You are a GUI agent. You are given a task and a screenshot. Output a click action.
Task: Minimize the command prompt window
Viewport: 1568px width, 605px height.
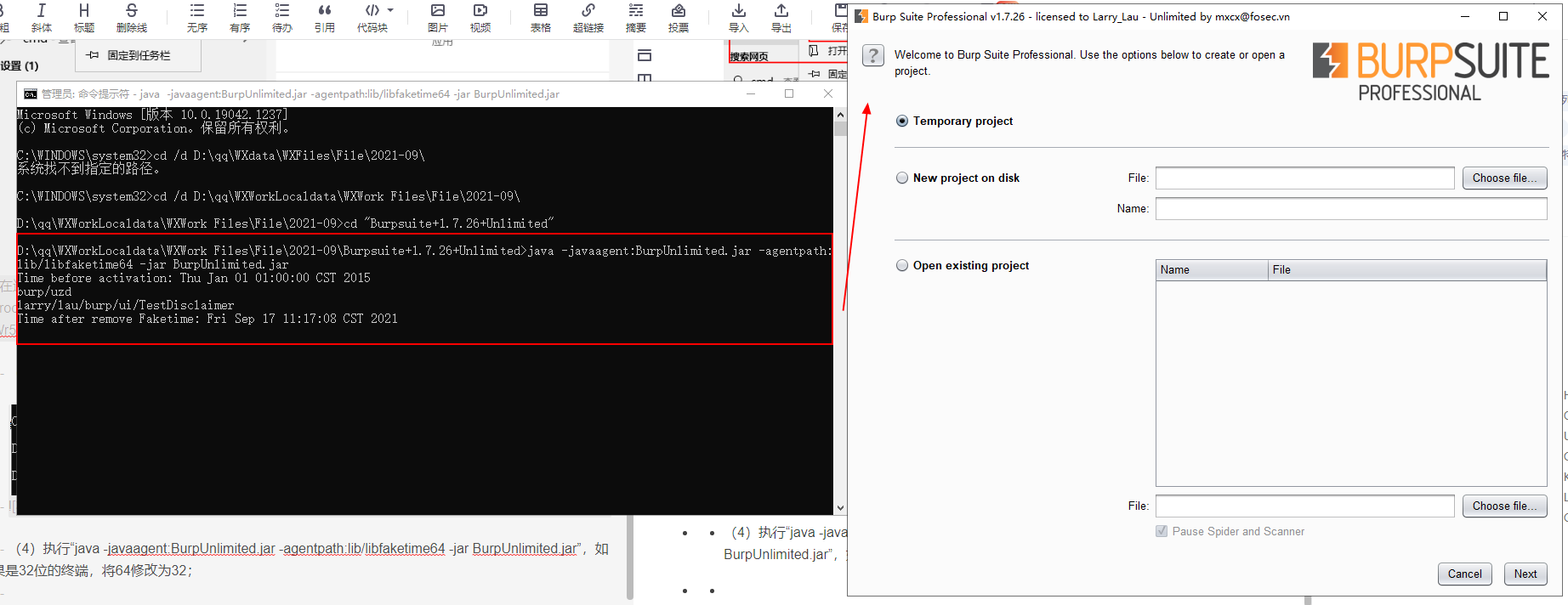[x=751, y=93]
